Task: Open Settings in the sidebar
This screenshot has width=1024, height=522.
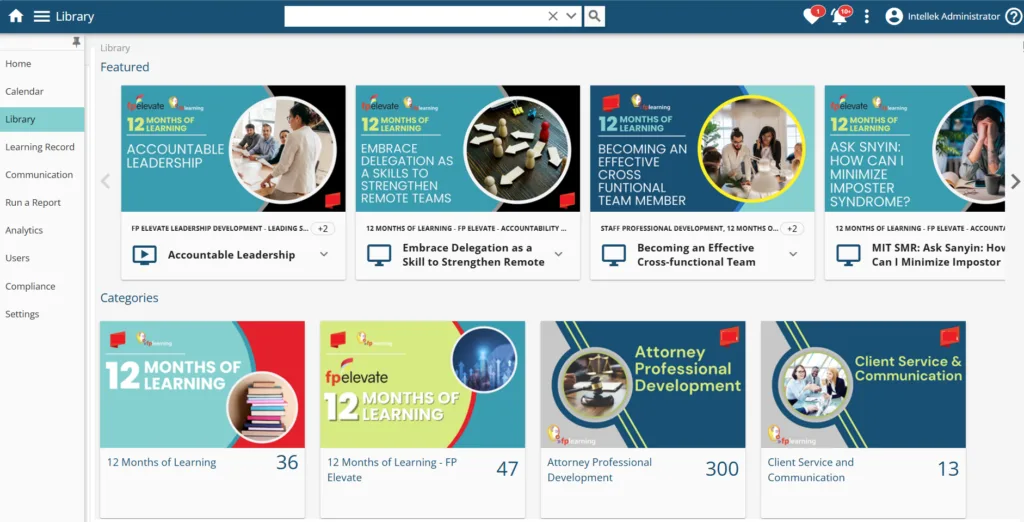Action: point(22,314)
